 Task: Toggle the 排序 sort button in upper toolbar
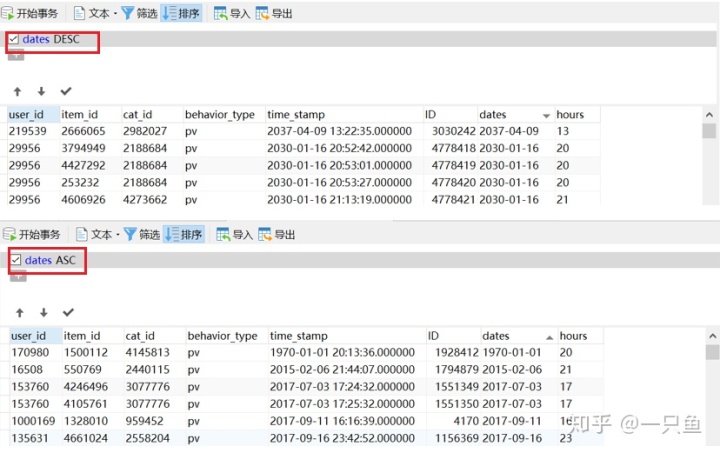point(182,14)
